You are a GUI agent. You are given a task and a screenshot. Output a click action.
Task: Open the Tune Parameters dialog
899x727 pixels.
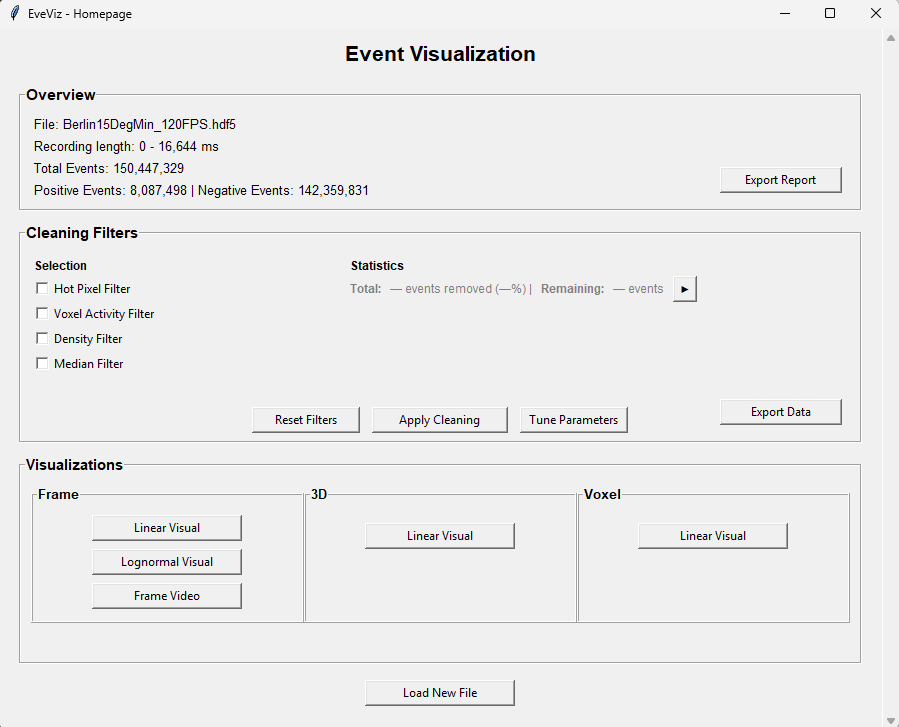coord(573,419)
